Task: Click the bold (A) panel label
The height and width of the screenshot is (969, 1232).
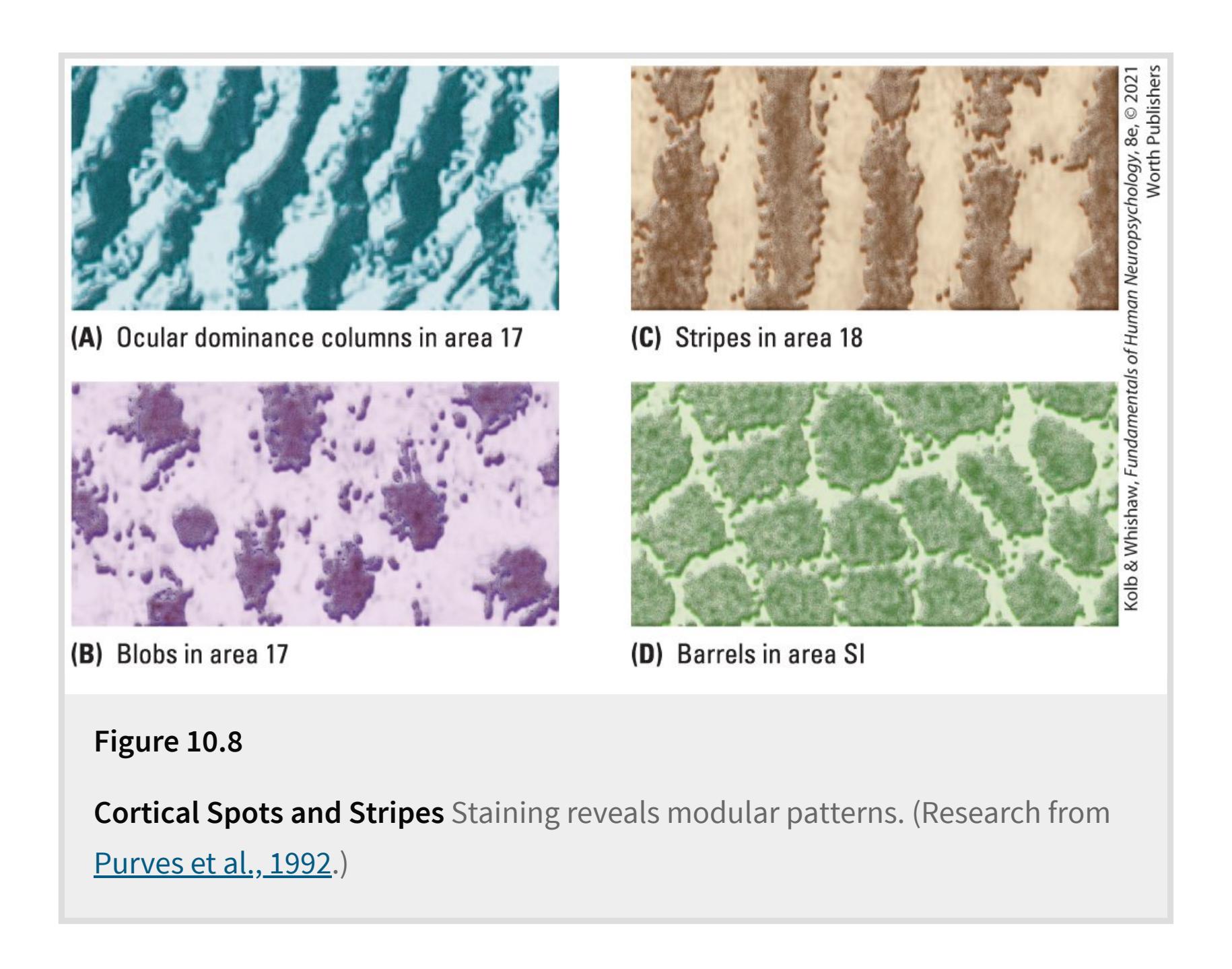Action: 86,337
